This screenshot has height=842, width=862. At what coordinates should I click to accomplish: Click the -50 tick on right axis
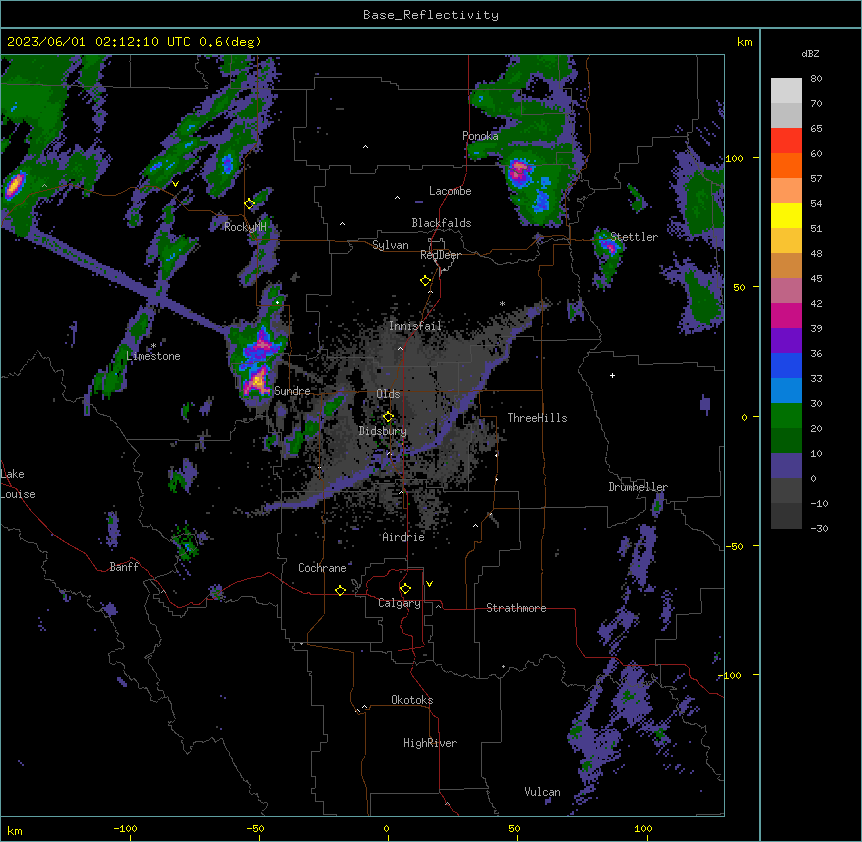click(734, 546)
